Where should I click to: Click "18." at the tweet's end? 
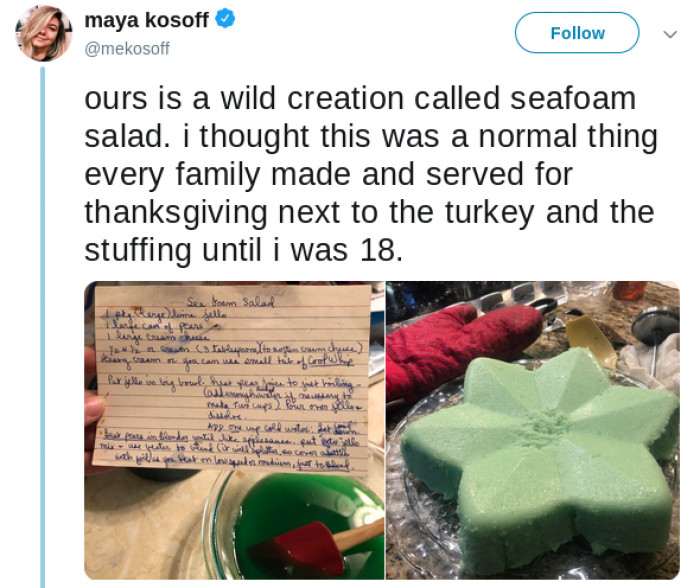[x=381, y=250]
